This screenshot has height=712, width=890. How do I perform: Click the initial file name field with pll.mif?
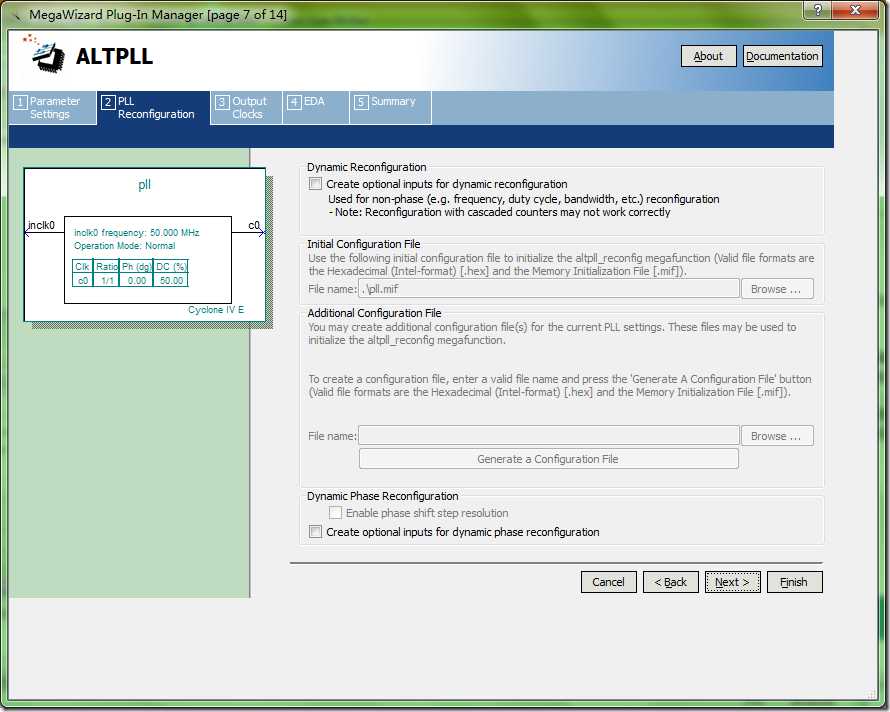[x=548, y=289]
